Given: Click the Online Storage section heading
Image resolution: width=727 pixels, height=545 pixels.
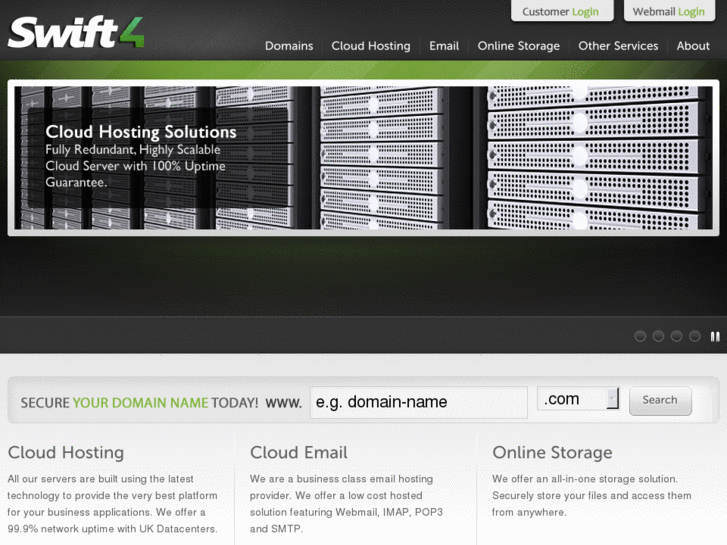Looking at the screenshot, I should point(552,453).
